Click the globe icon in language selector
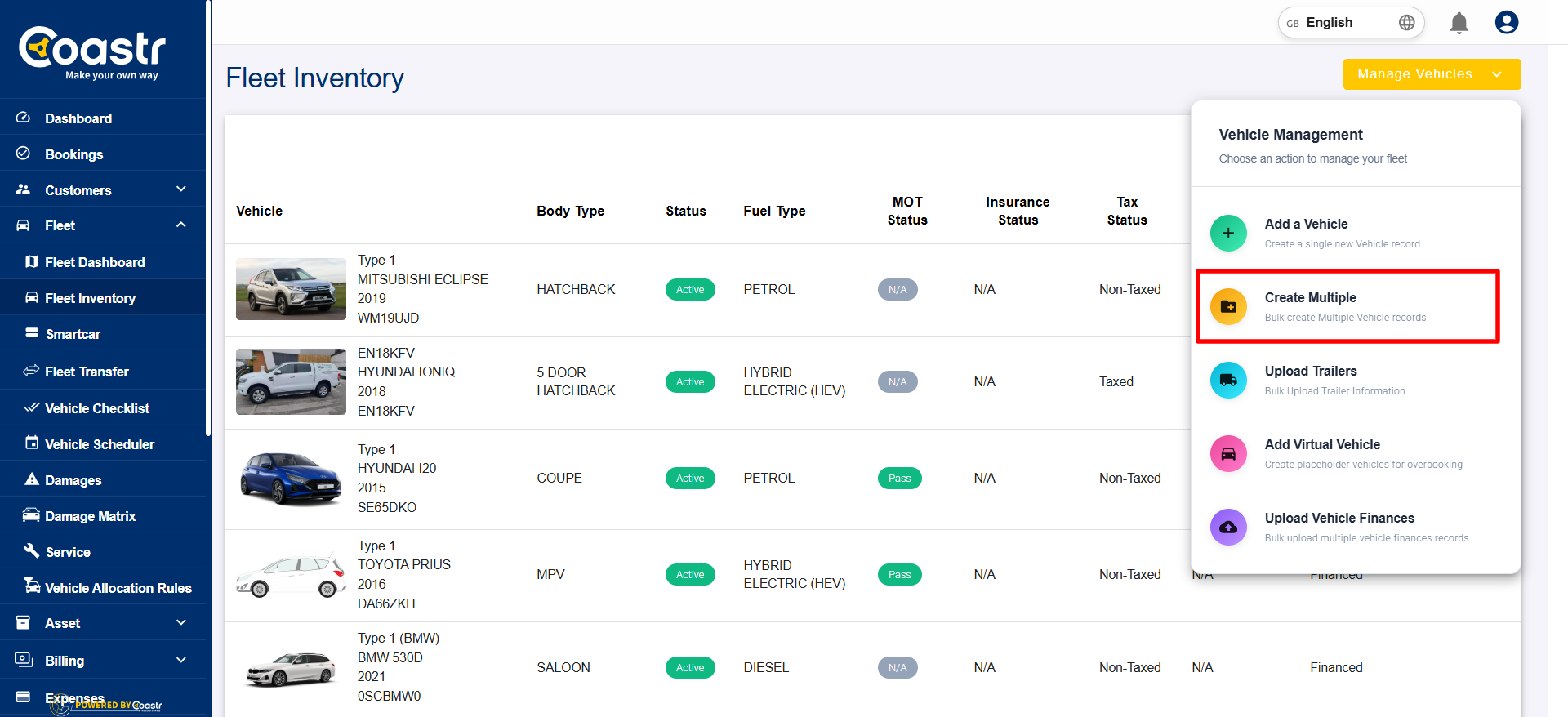Screen dimensions: 1568x717 pos(1406,23)
